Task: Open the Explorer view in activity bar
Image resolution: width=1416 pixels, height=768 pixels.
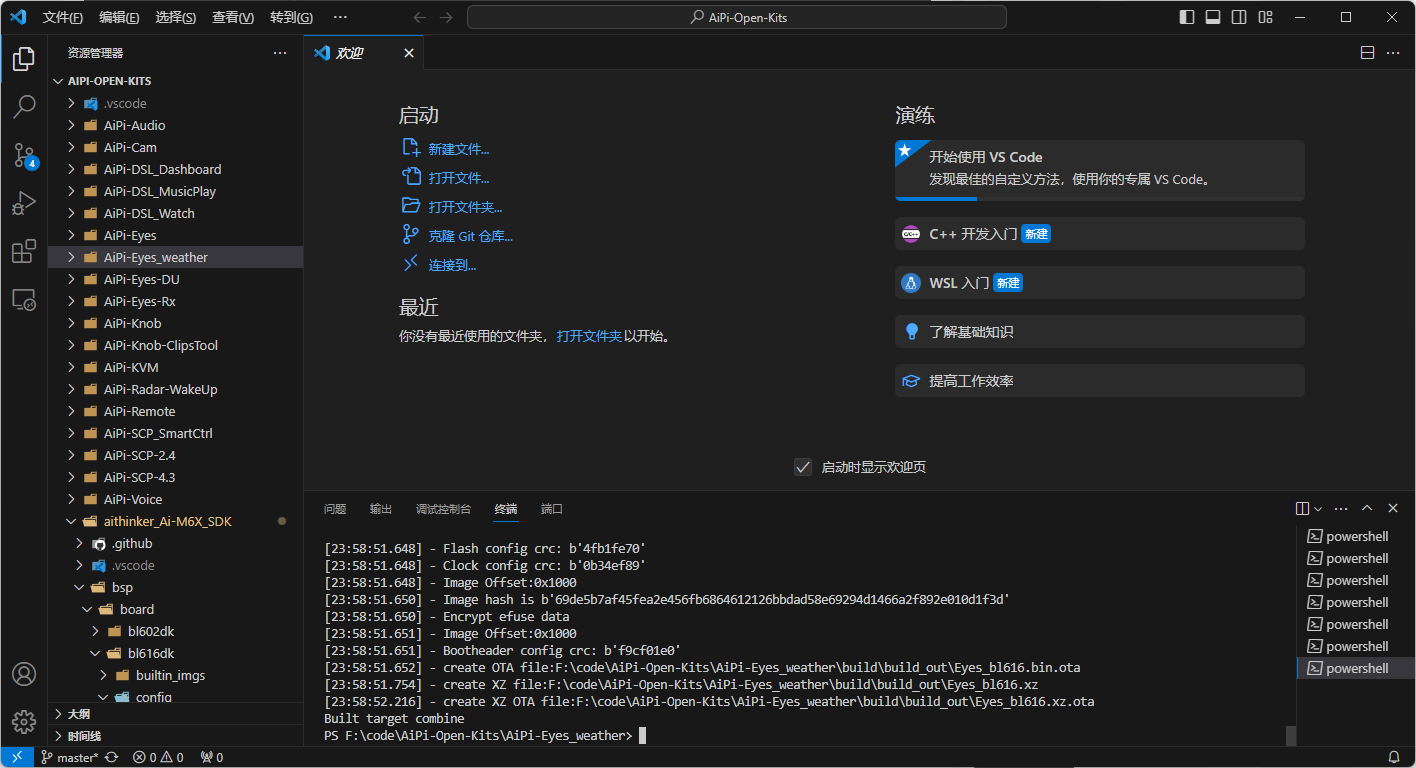Action: (x=24, y=58)
